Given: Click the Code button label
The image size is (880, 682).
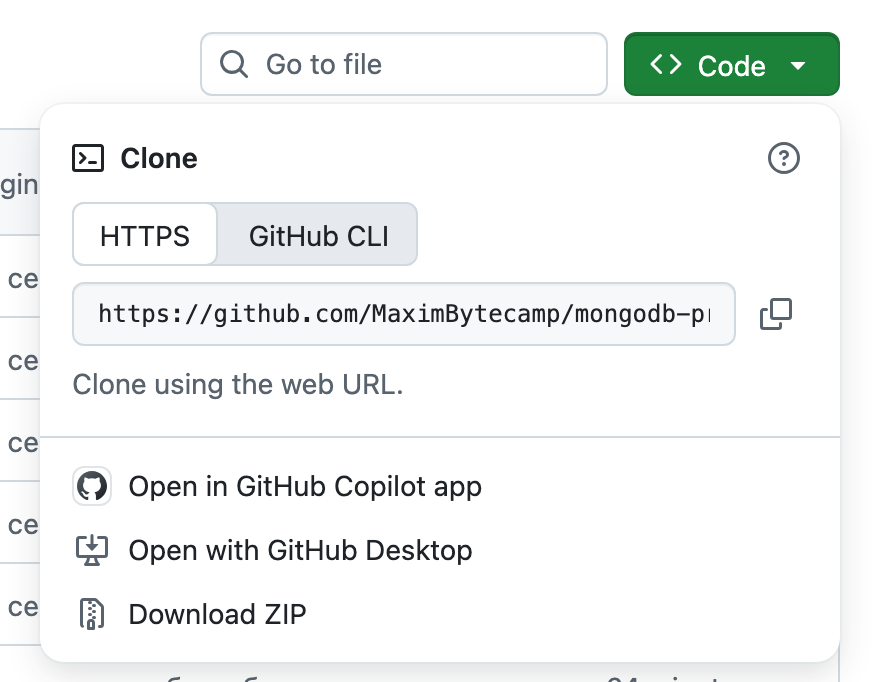Looking at the screenshot, I should coord(731,66).
